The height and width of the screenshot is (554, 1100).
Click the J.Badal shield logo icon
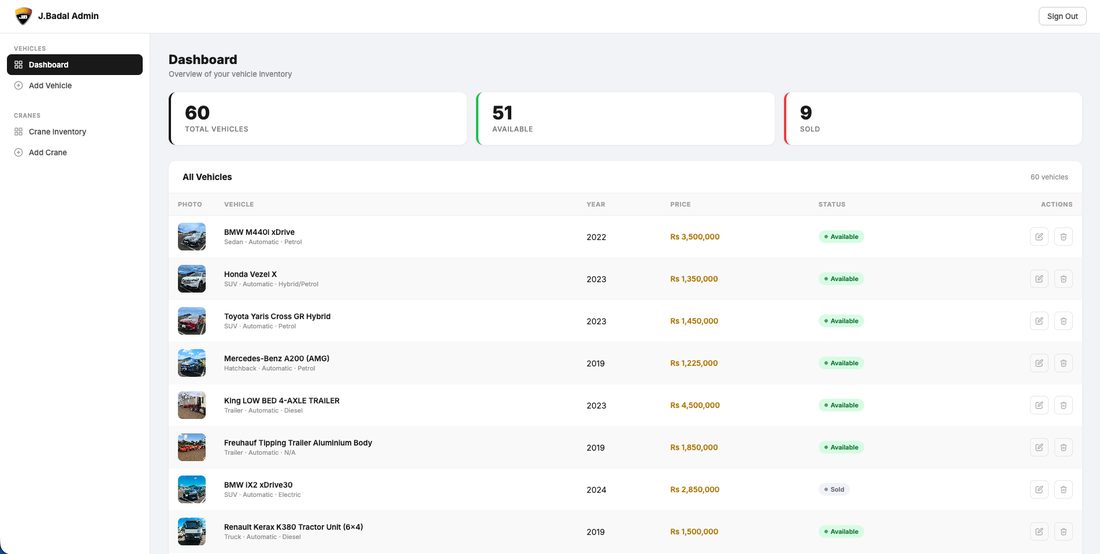point(23,15)
